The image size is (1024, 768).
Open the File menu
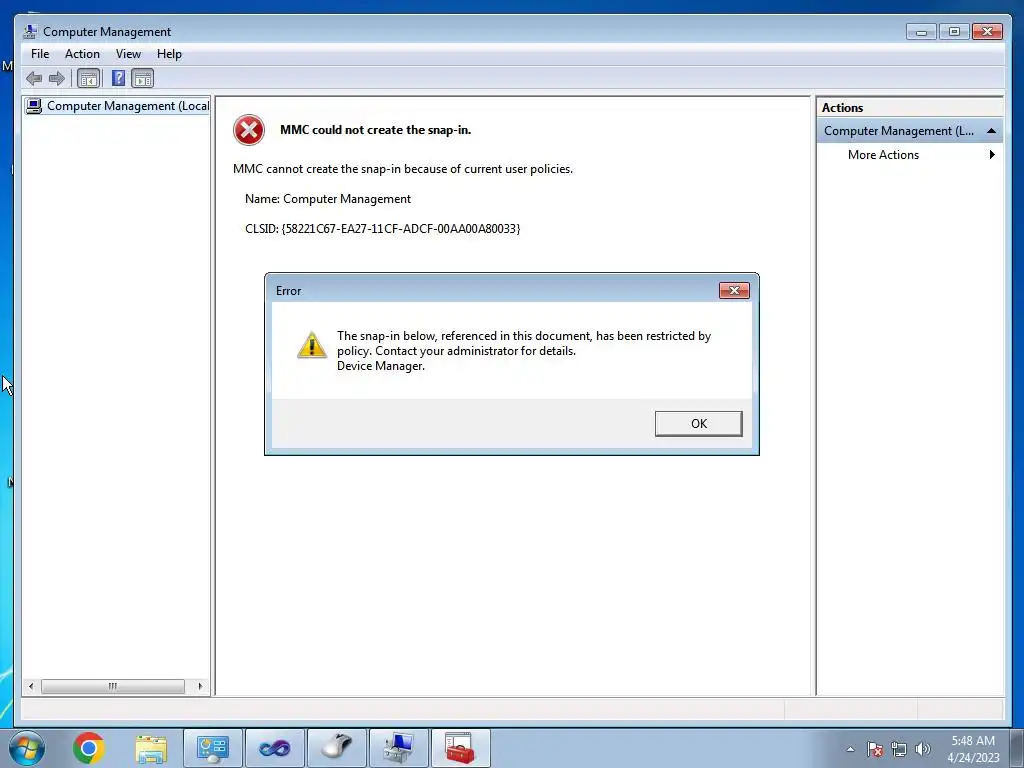pyautogui.click(x=40, y=54)
